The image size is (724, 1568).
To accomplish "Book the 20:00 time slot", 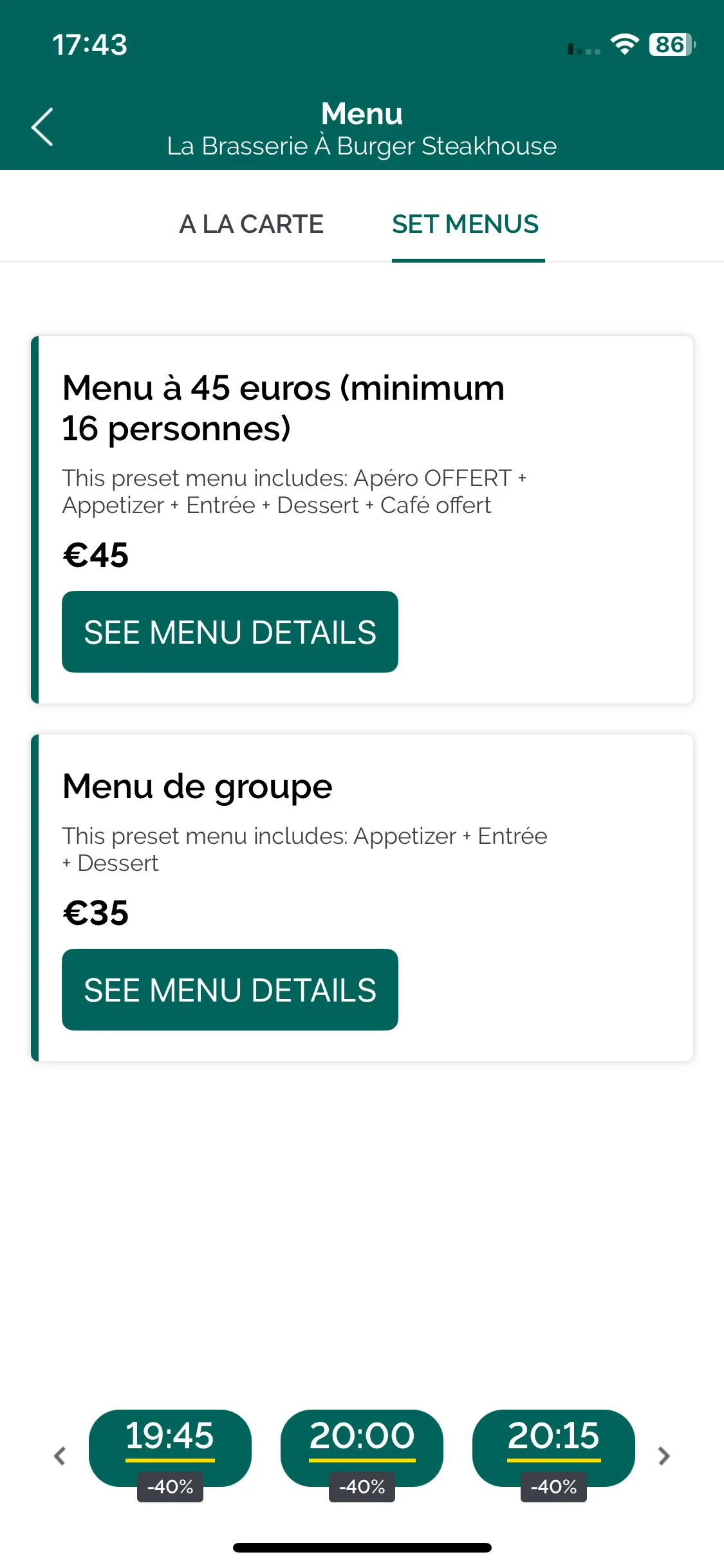I will [362, 1448].
